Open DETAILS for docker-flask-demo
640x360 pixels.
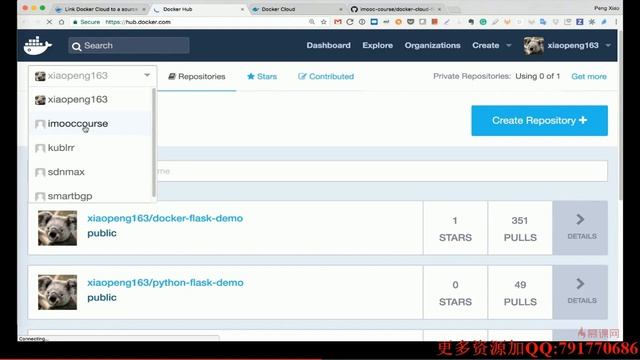pyautogui.click(x=580, y=228)
